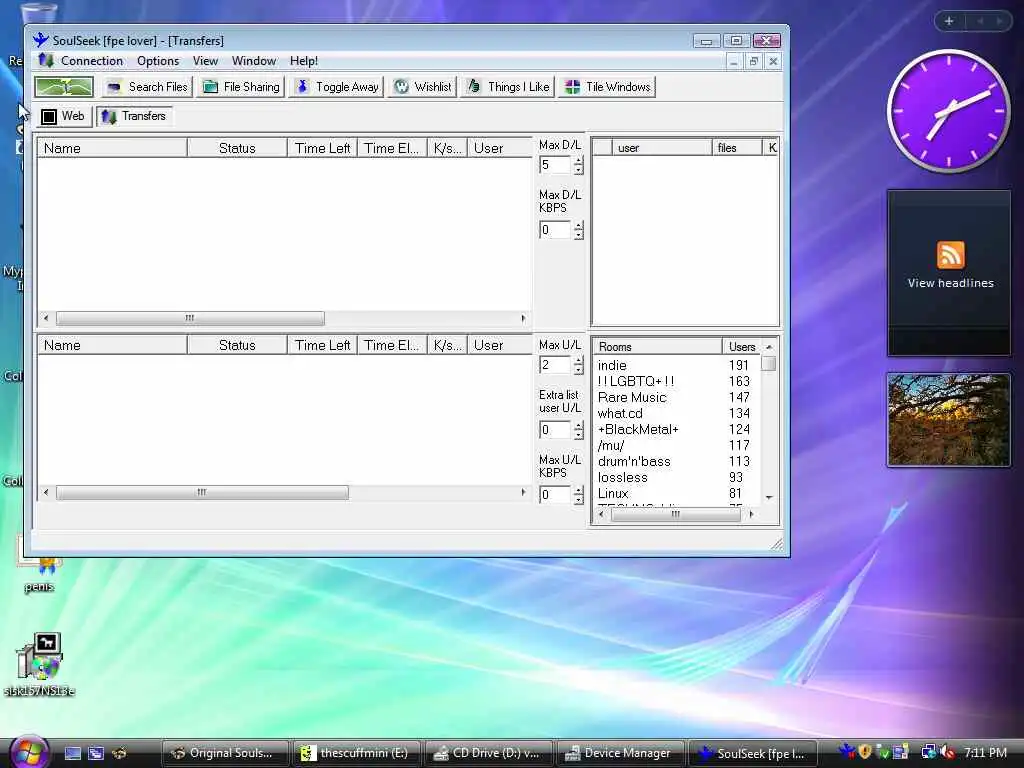
Task: Click the Max D/L KBPS field
Action: point(555,230)
